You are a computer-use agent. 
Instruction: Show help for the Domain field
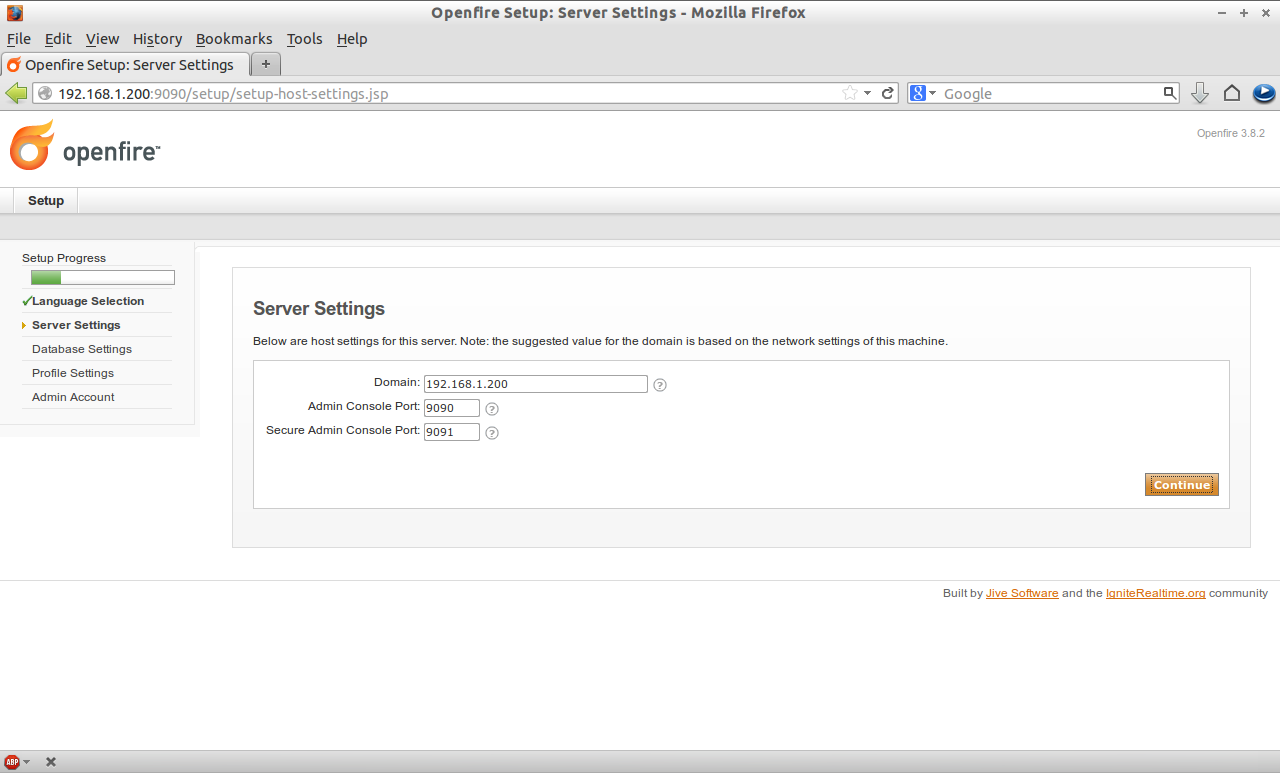point(660,385)
